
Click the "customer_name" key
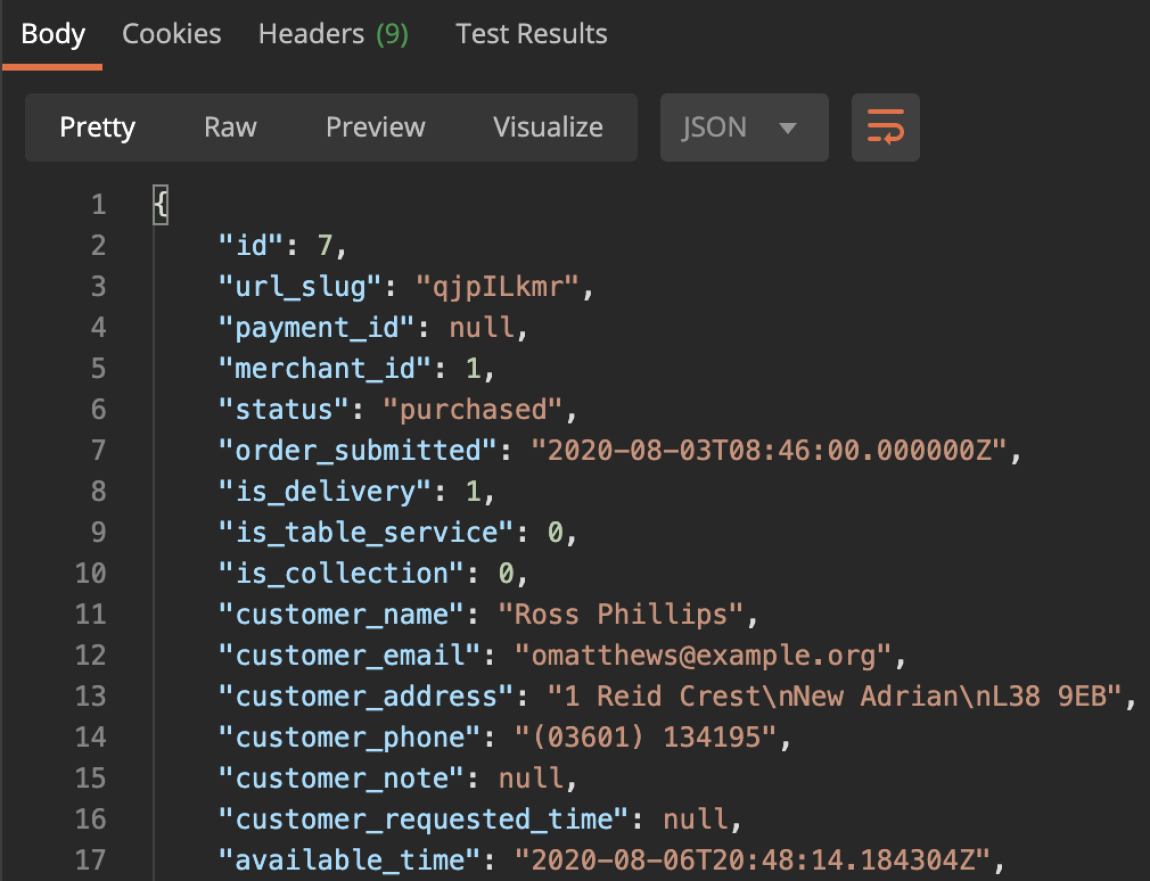tap(341, 615)
